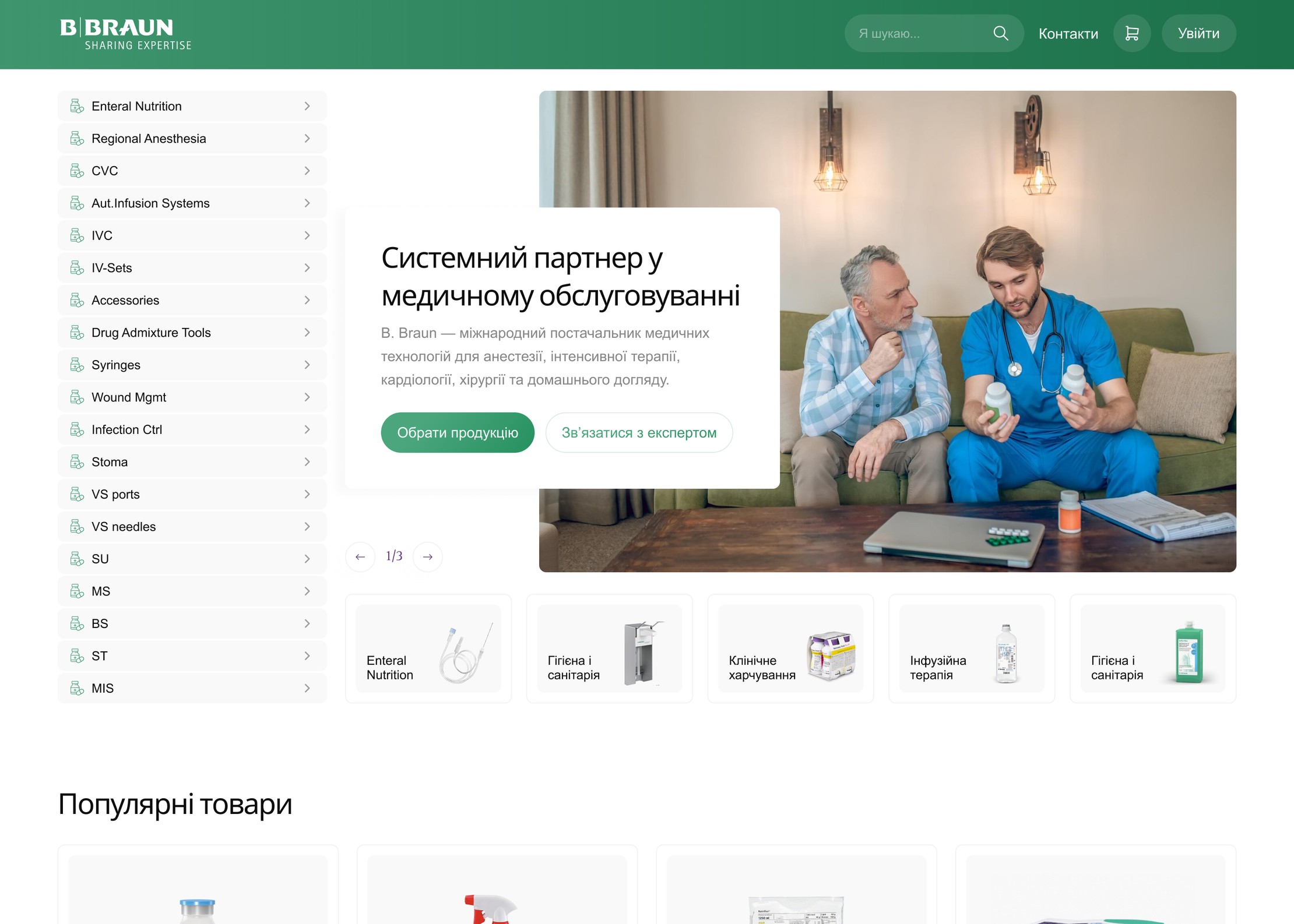
Task: Click the icon beside Wound Mgmt
Action: point(77,397)
